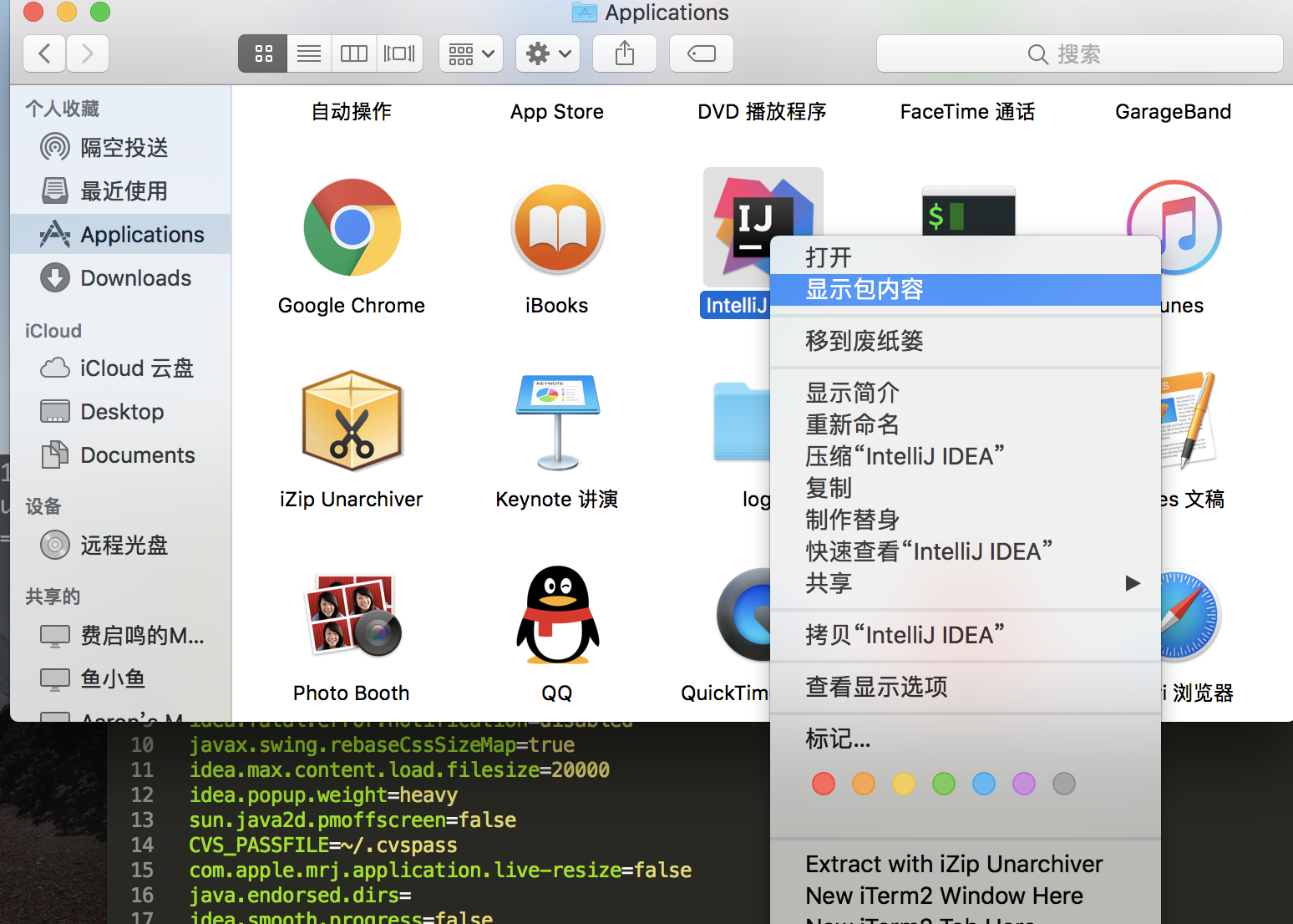1293x924 pixels.
Task: Choose 显示简介 in the context menu
Action: (966, 393)
